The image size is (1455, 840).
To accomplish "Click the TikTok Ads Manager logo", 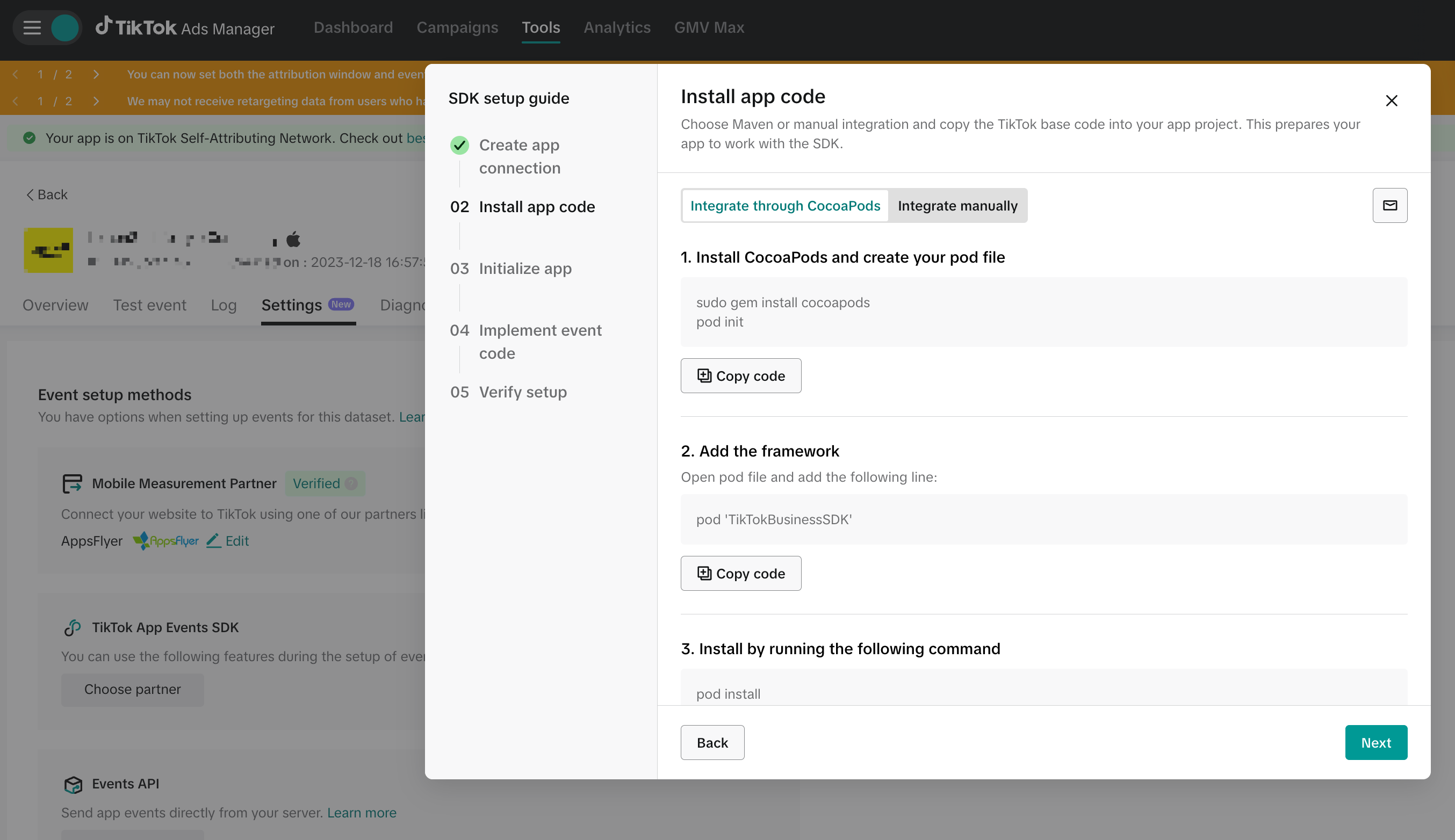I will [185, 27].
